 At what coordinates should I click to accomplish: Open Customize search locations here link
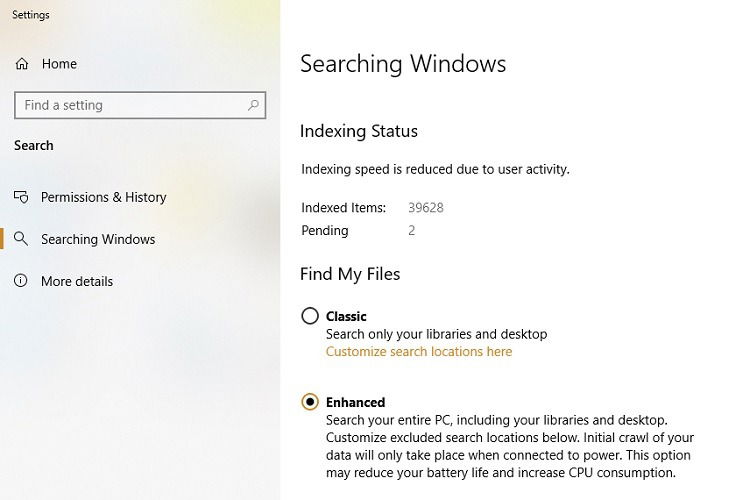tap(419, 351)
